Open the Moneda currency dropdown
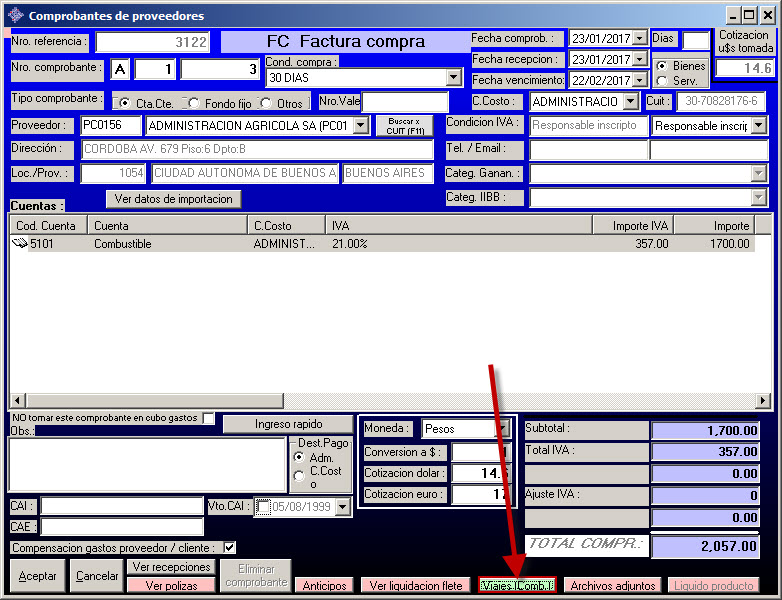This screenshot has height=600, width=782. [503, 429]
